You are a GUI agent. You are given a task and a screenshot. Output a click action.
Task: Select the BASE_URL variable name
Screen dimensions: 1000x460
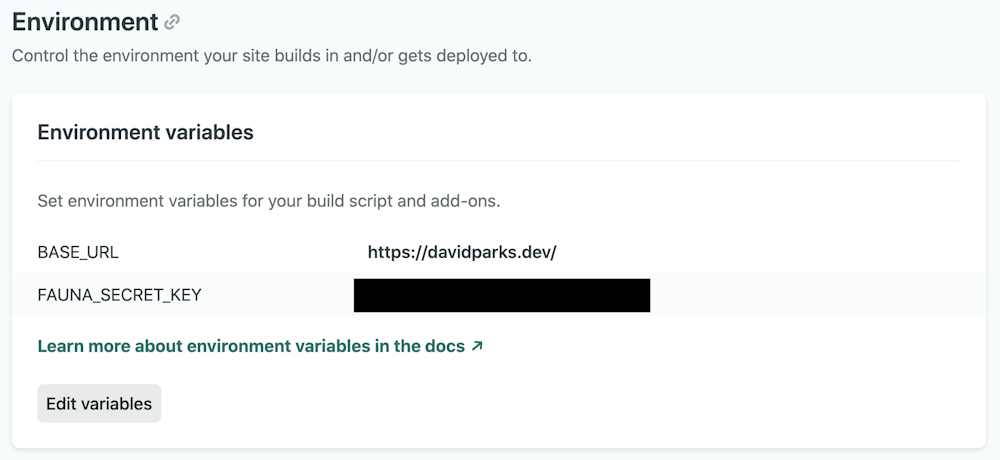[x=78, y=252]
